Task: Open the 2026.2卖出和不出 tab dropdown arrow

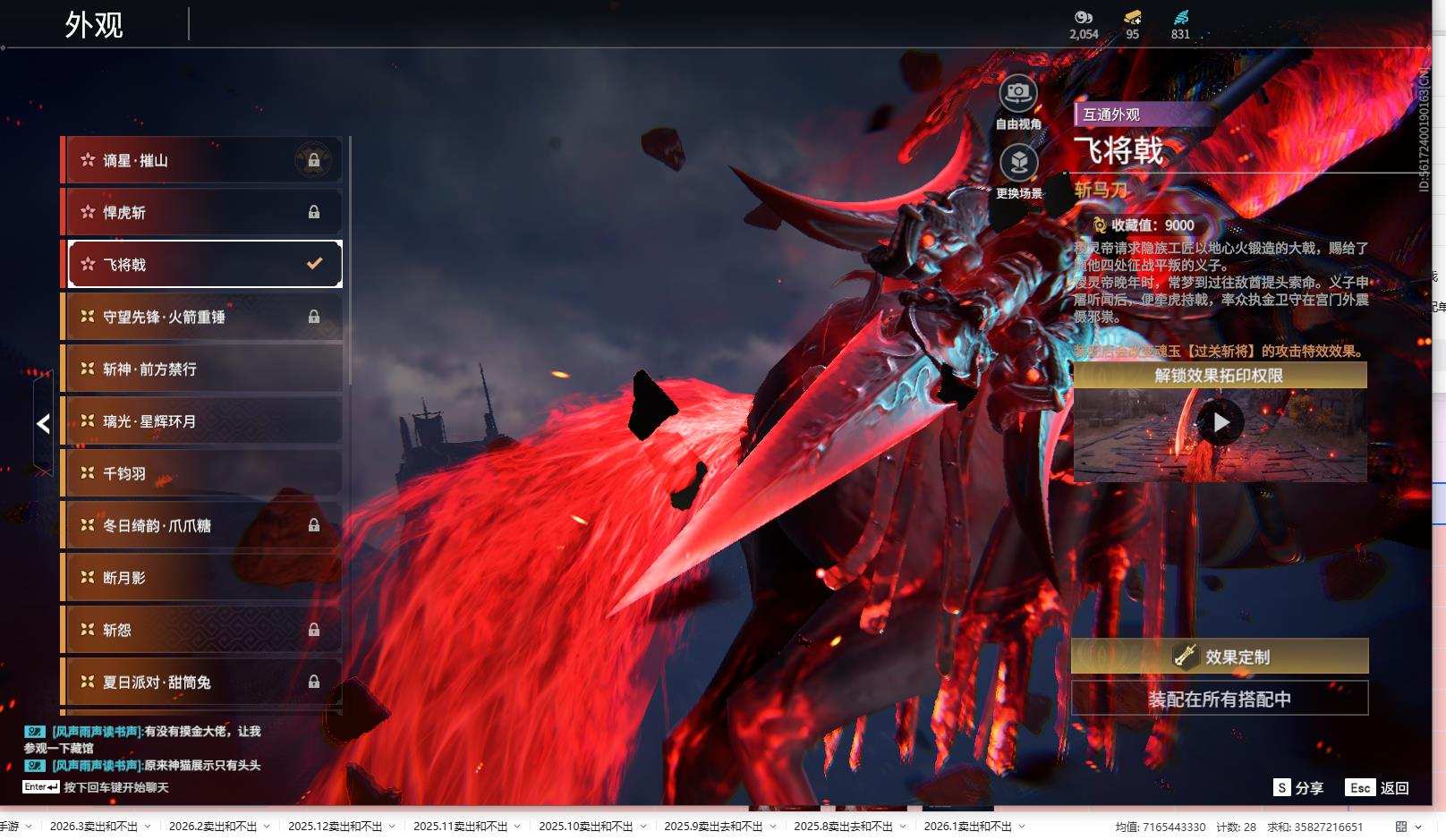Action: [267, 827]
